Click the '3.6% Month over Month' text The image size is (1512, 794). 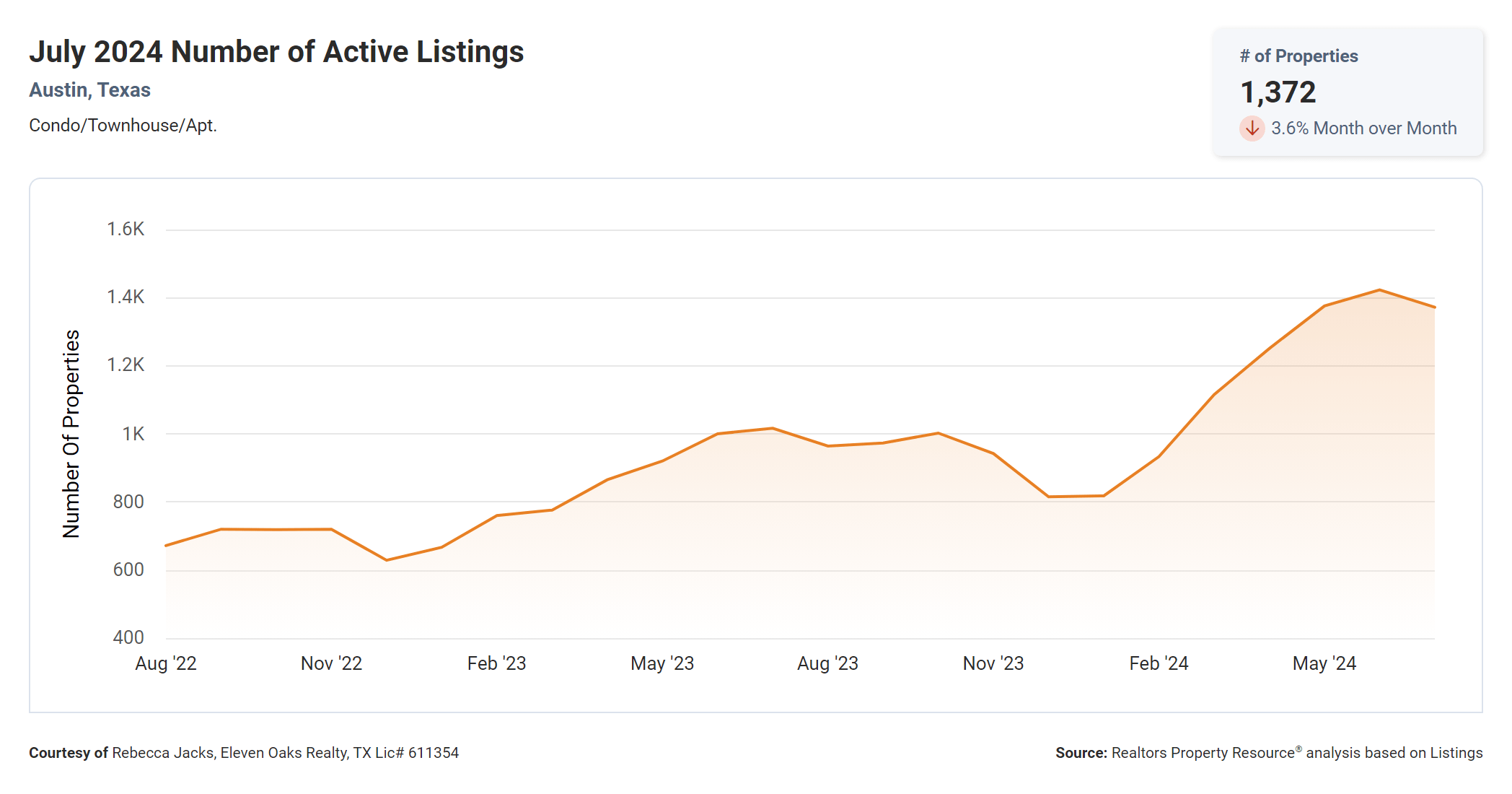click(1363, 128)
